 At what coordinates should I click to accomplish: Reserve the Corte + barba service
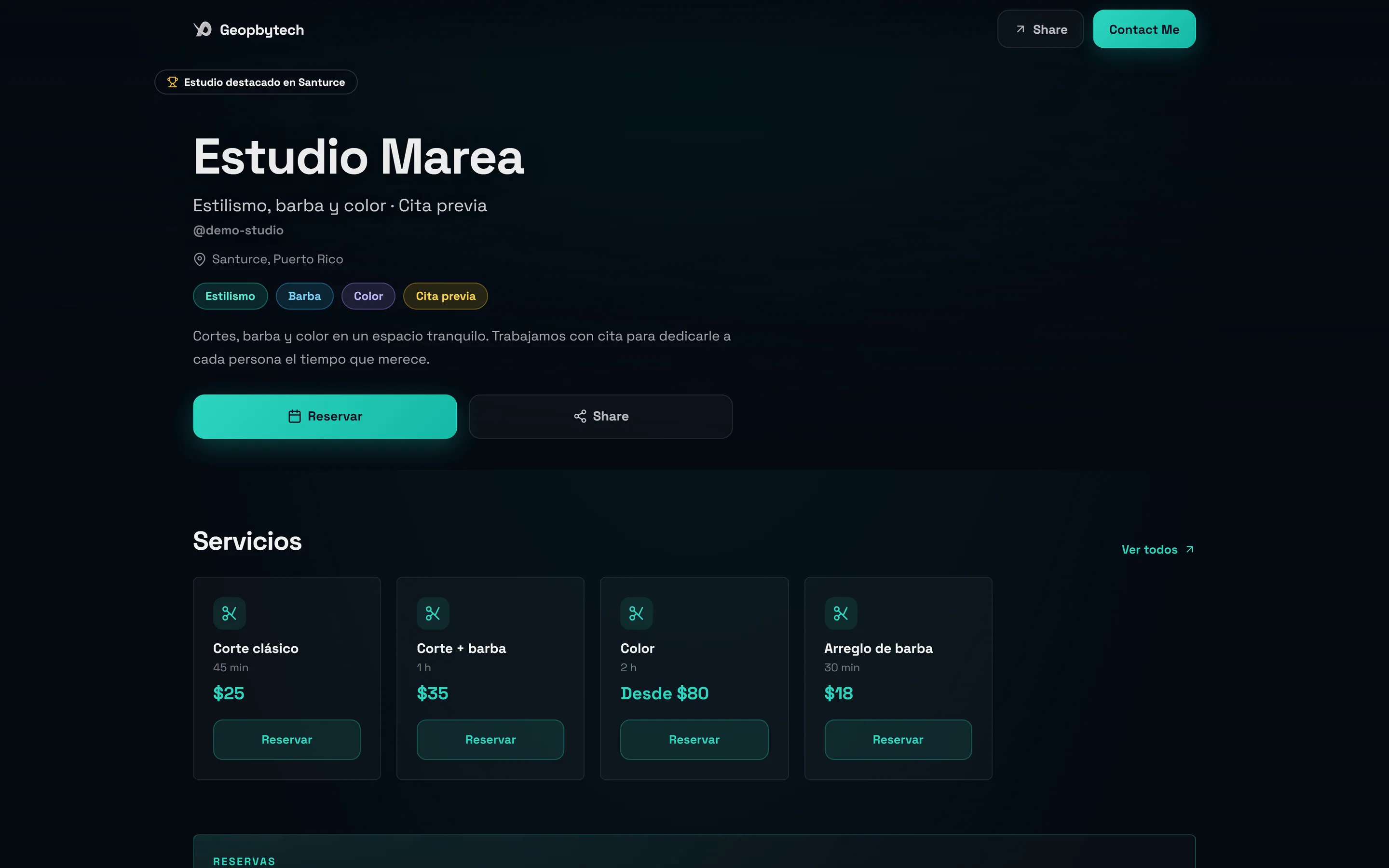490,739
